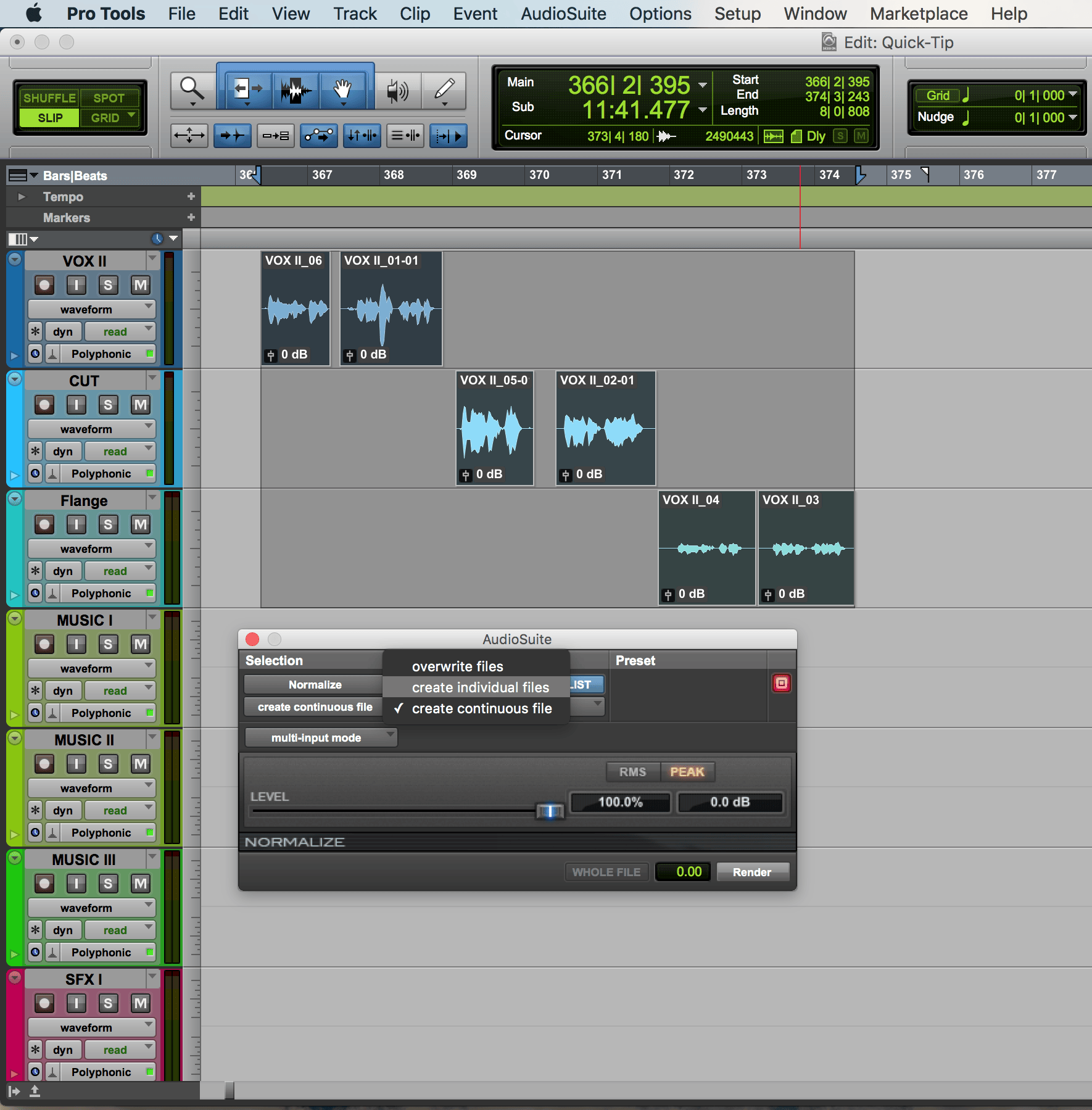Click VOX II elastic audio clock icon
Viewport: 1092px width, 1110px height.
[x=35, y=354]
